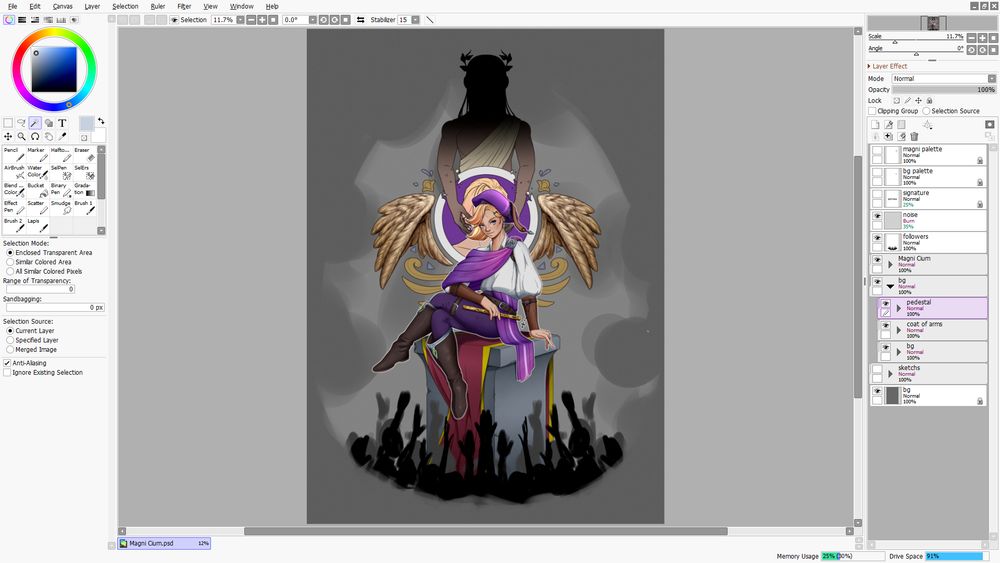Image resolution: width=1000 pixels, height=563 pixels.
Task: Open the Layer menu
Action: [92, 6]
